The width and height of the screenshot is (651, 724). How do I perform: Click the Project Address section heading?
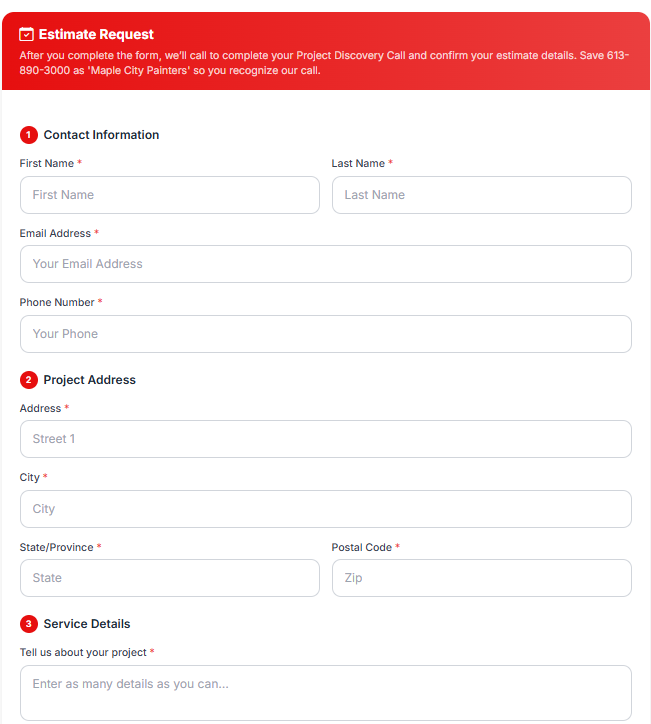[90, 380]
